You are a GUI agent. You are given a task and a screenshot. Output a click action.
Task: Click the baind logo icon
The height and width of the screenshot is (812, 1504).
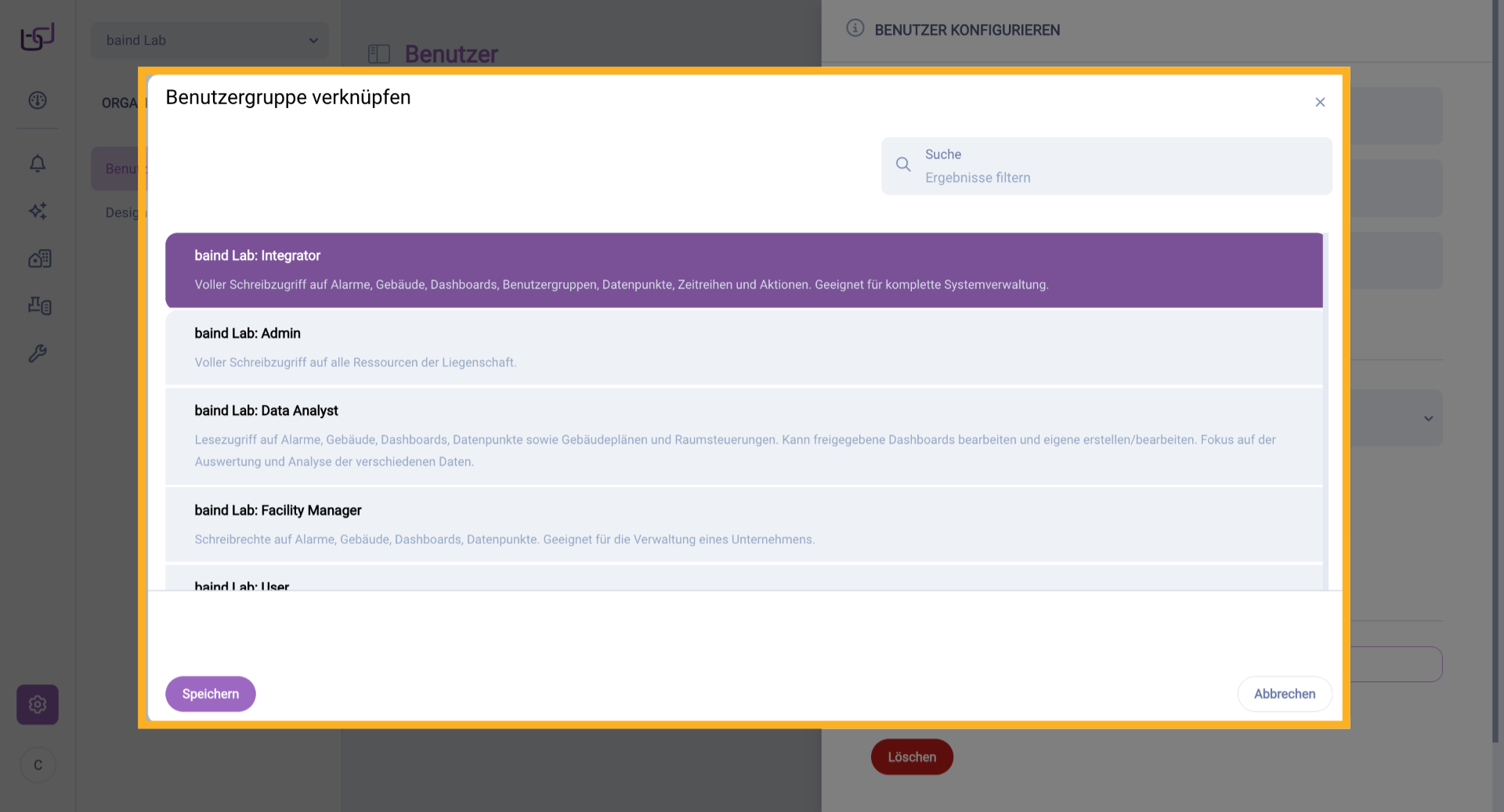coord(38,37)
